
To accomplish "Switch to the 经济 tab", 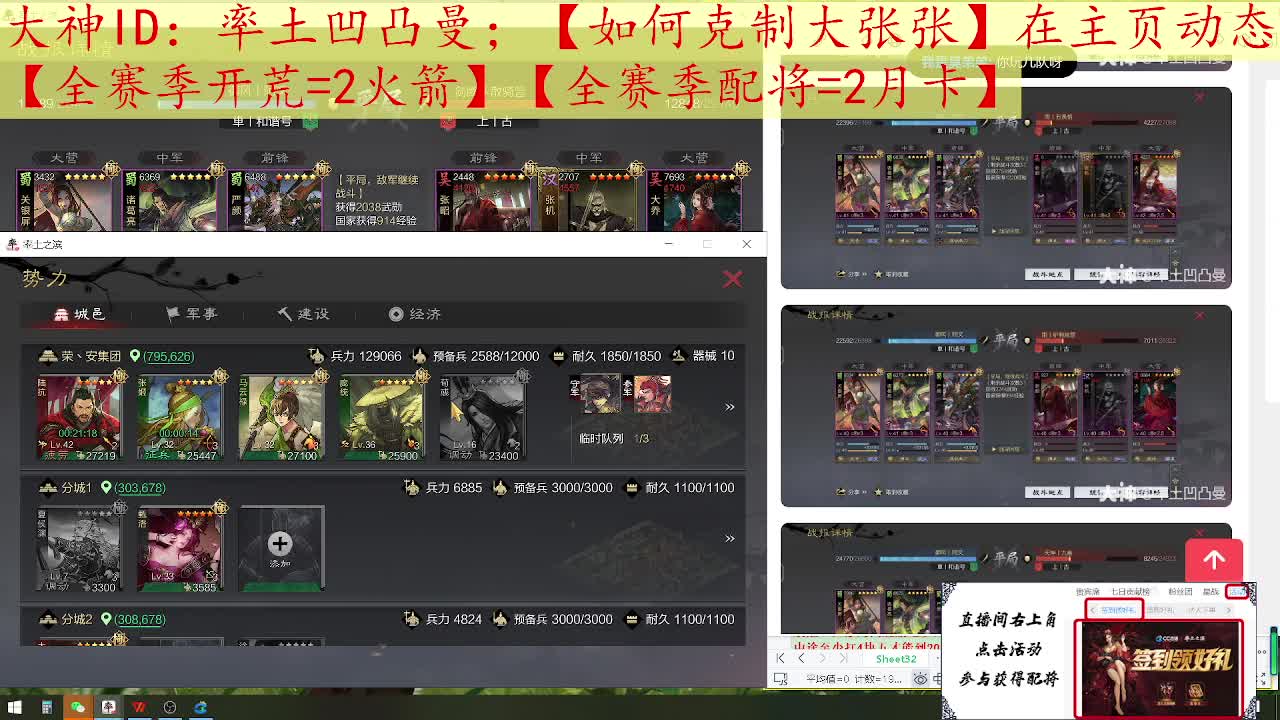I will 415,314.
